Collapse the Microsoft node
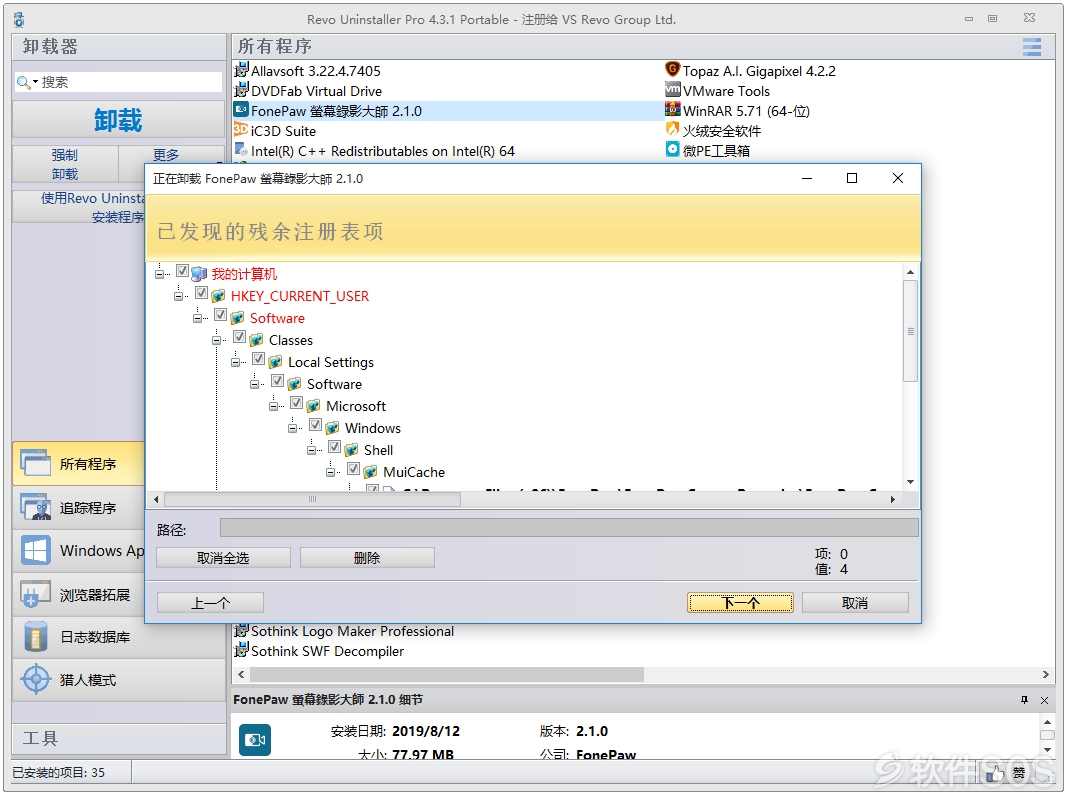 [x=274, y=406]
